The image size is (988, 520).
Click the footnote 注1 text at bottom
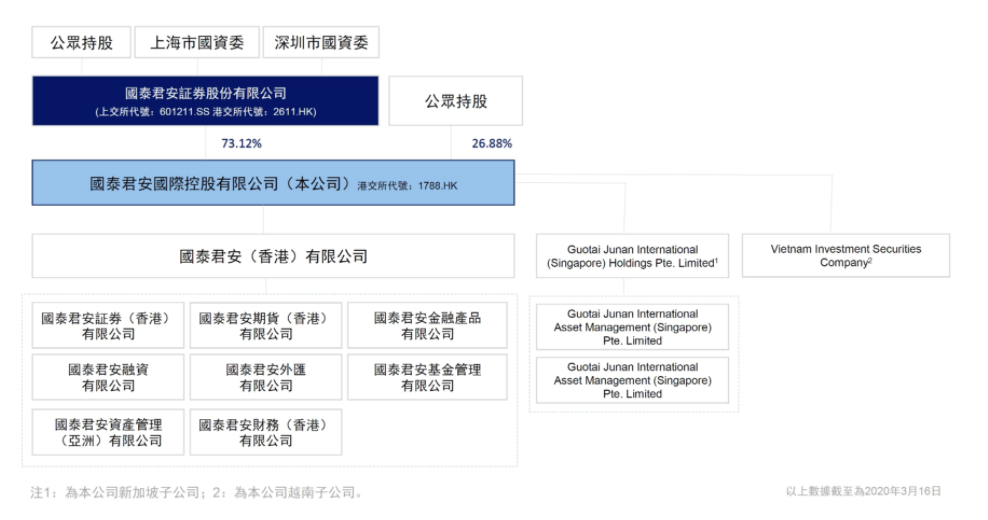coord(197,492)
